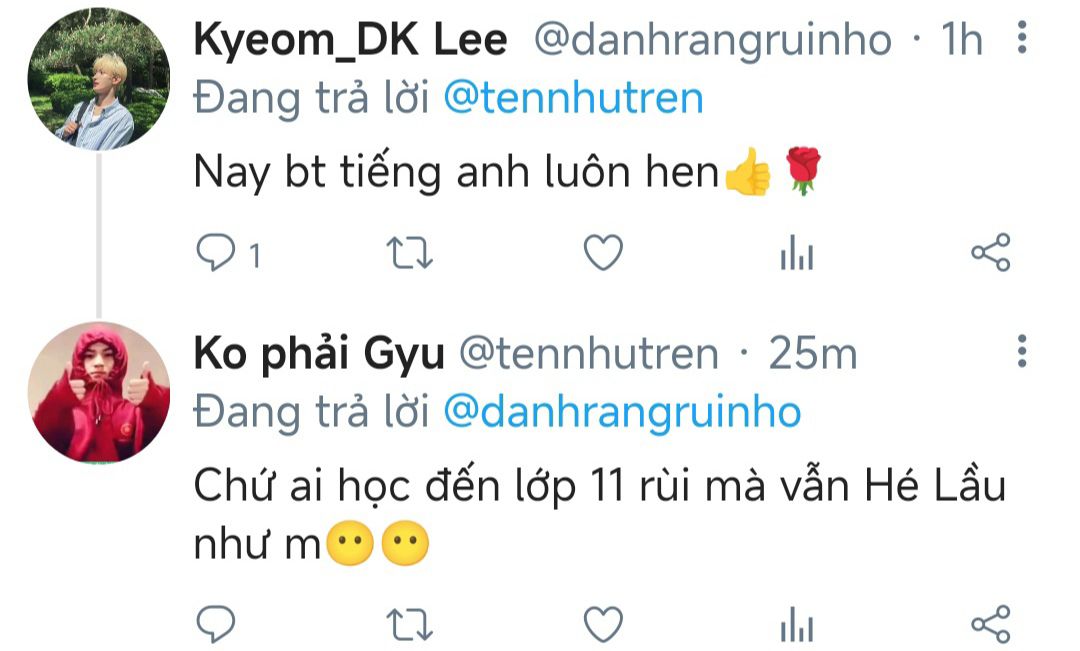The height and width of the screenshot is (651, 1080).
Task: Open profile via Ko phải Gyu display name
Action: point(319,355)
